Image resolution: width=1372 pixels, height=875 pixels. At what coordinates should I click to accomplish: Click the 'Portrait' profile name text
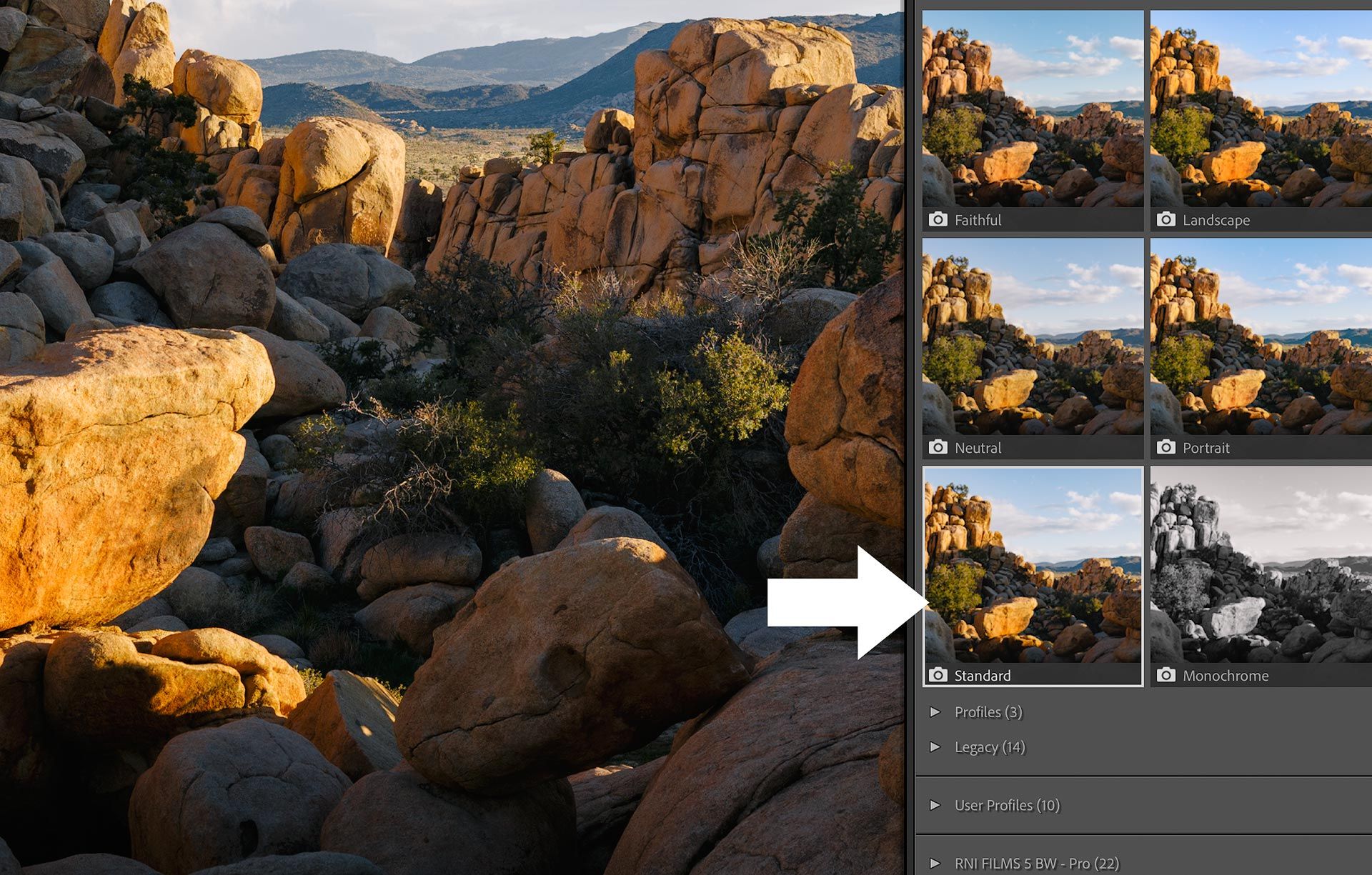tap(1206, 448)
